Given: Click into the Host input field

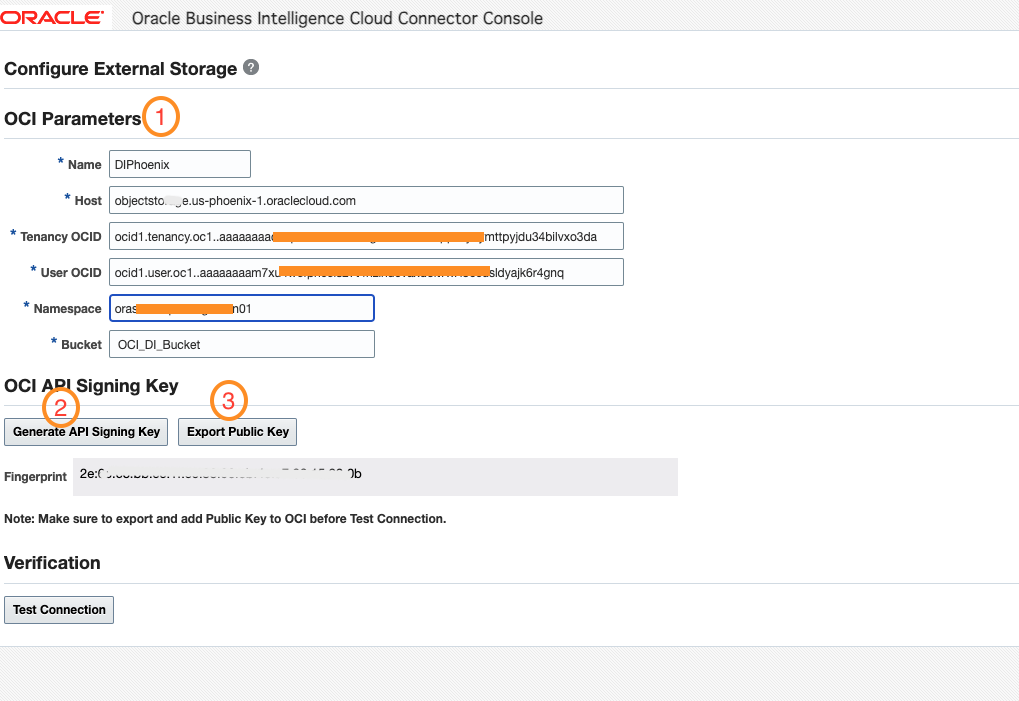Looking at the screenshot, I should click(365, 200).
